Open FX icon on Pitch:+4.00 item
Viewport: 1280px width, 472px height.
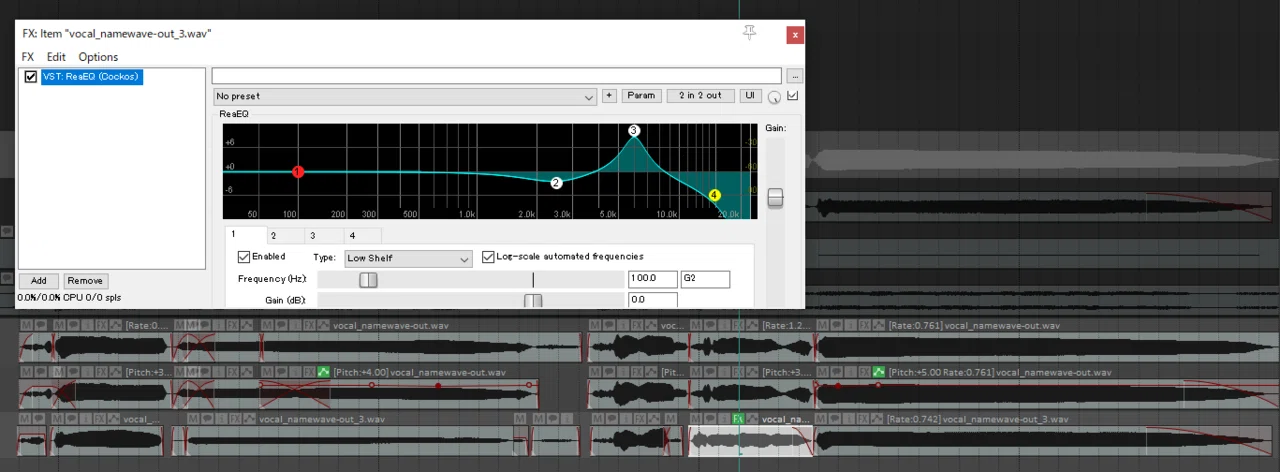coord(309,372)
